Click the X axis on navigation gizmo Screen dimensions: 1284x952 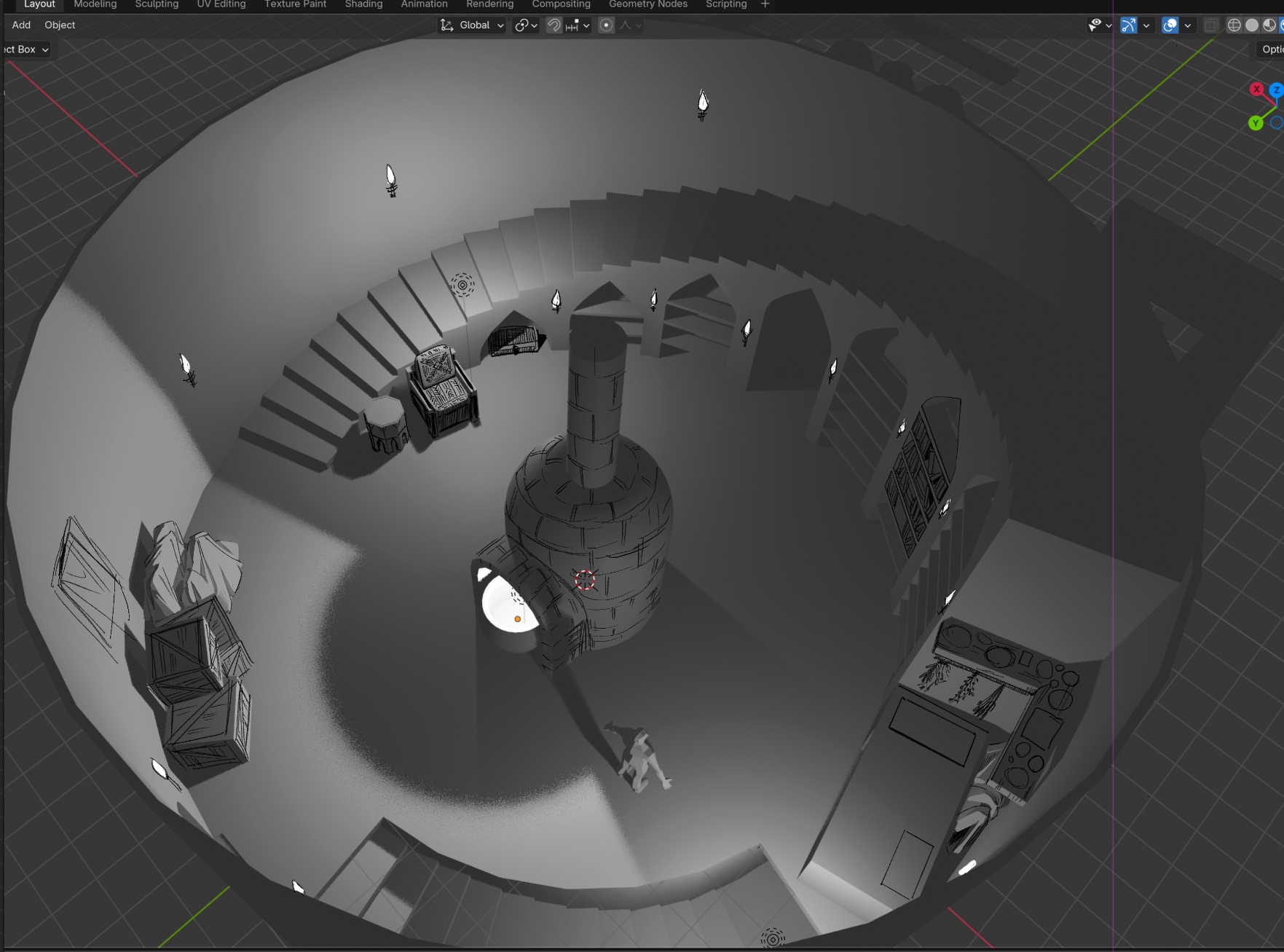pyautogui.click(x=1256, y=90)
